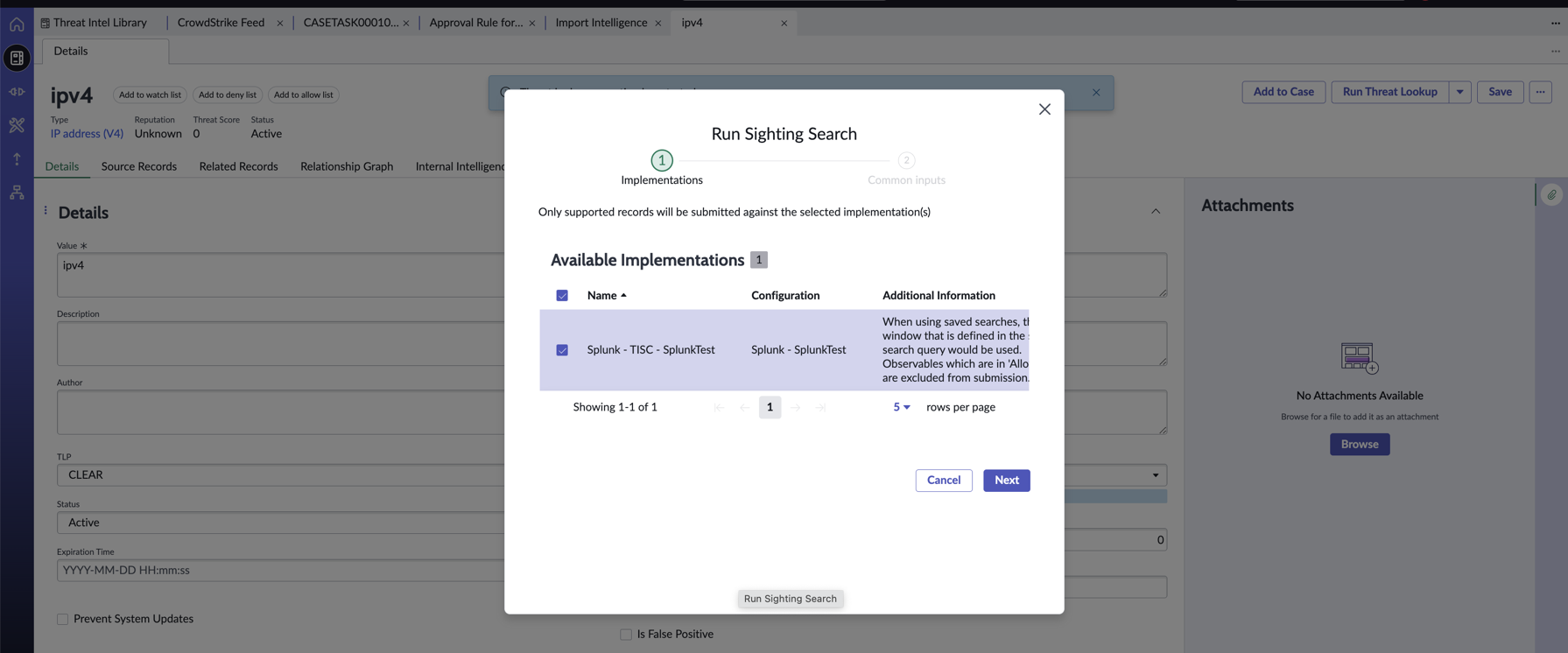Add ipv4 to allow list

(303, 95)
